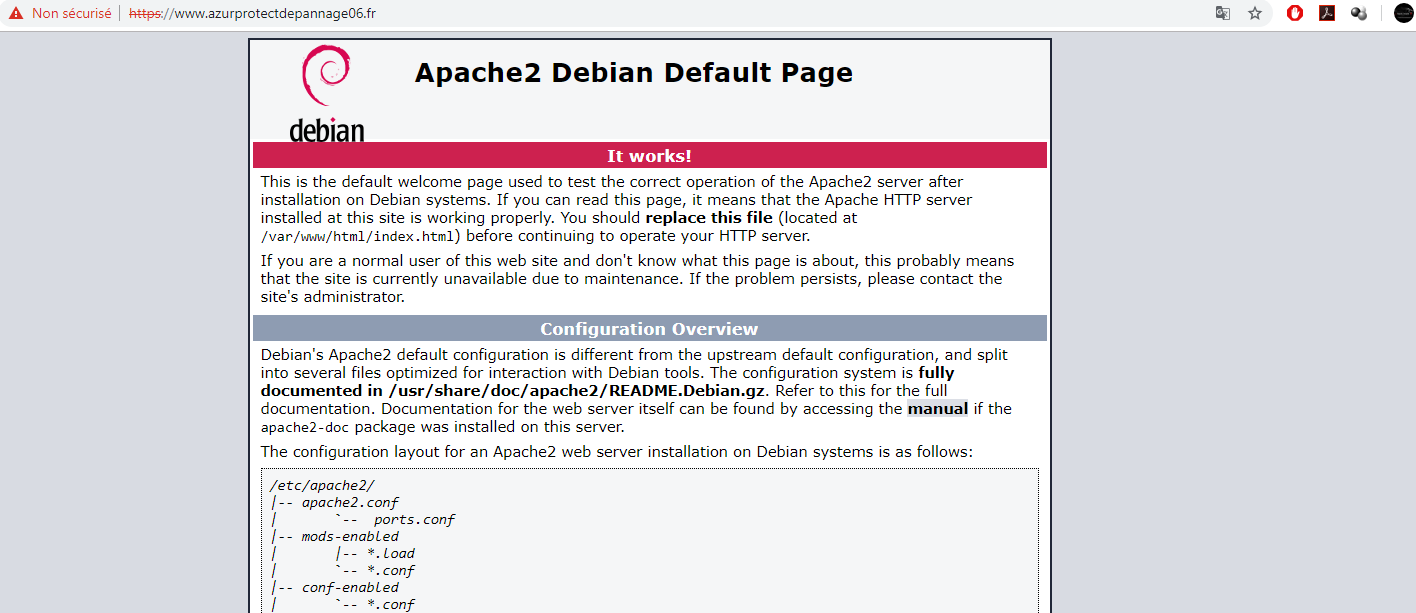This screenshot has width=1416, height=613.
Task: Click the "Apache2 Debian Default Page" heading
Action: [633, 73]
